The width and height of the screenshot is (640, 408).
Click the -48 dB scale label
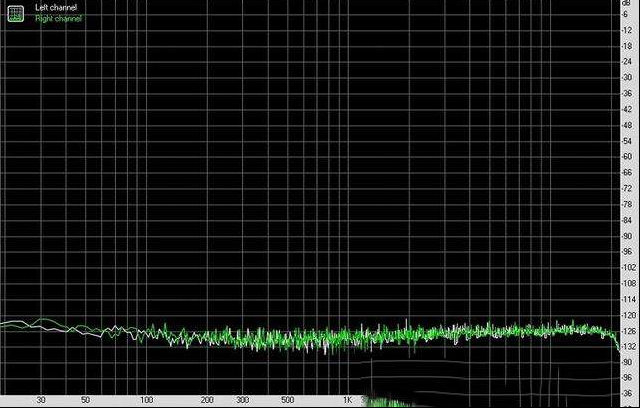(627, 125)
